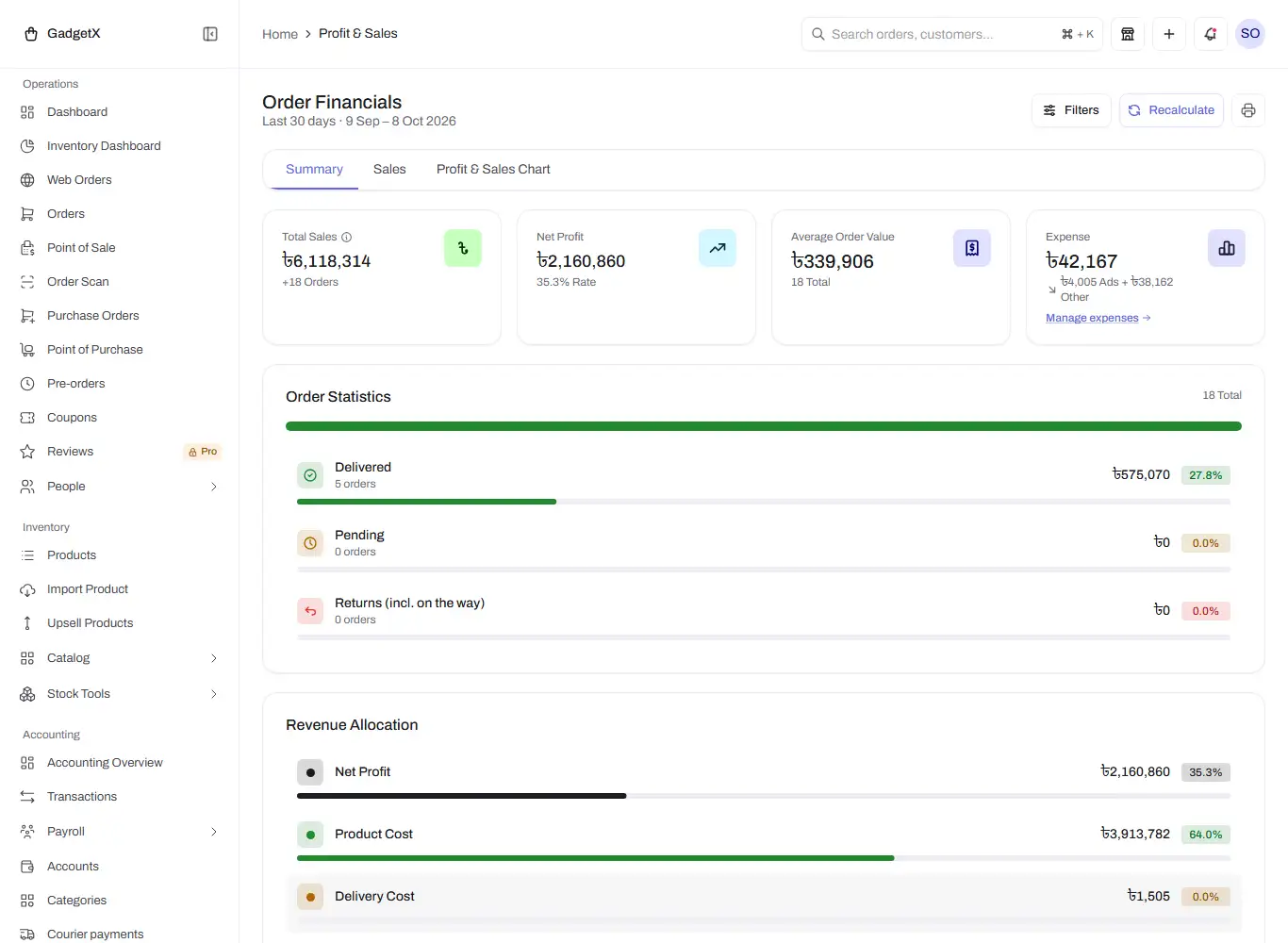
Task: Open Web Orders in sidebar
Action: tap(119, 180)
